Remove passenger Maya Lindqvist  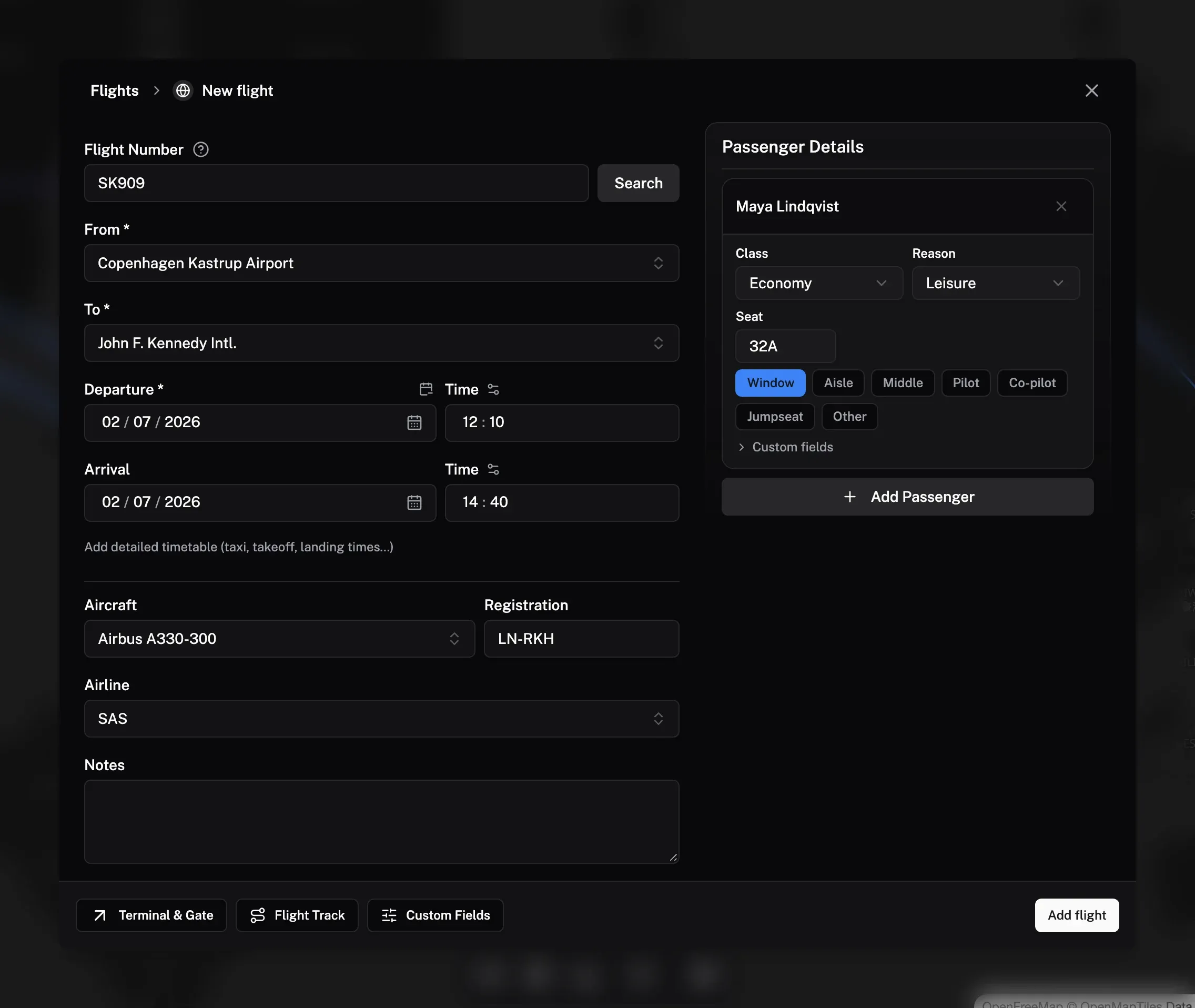pyautogui.click(x=1061, y=206)
